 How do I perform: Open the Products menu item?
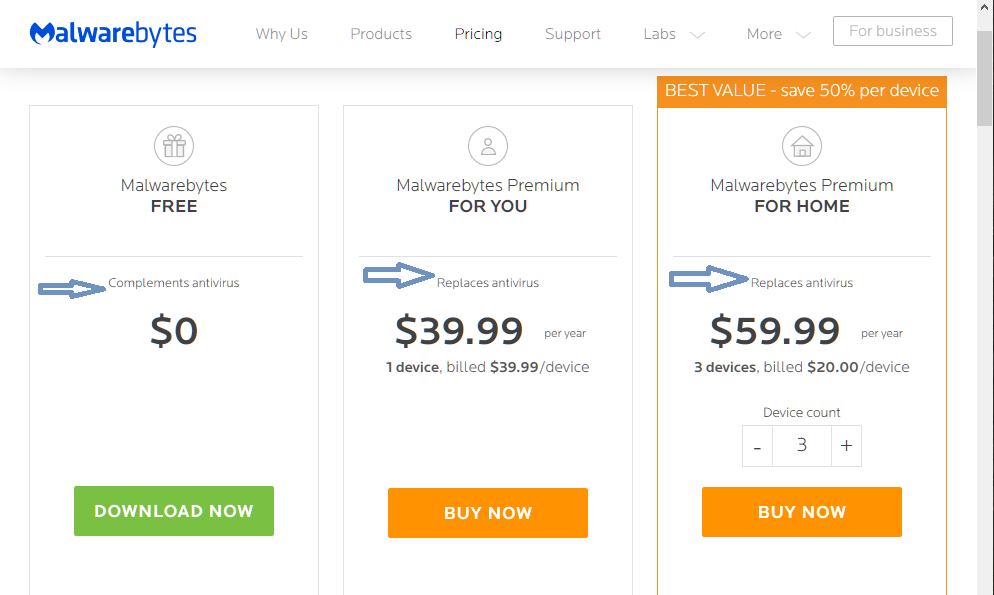381,34
